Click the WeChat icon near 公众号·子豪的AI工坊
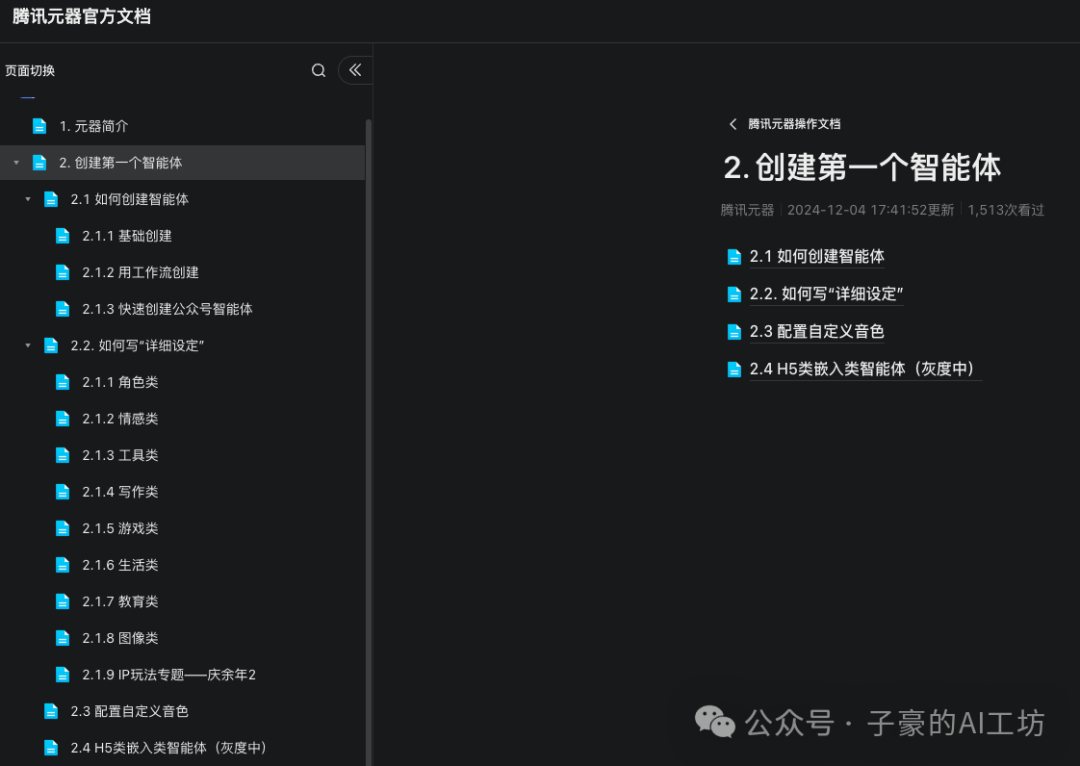The width and height of the screenshot is (1080, 766). tap(714, 721)
